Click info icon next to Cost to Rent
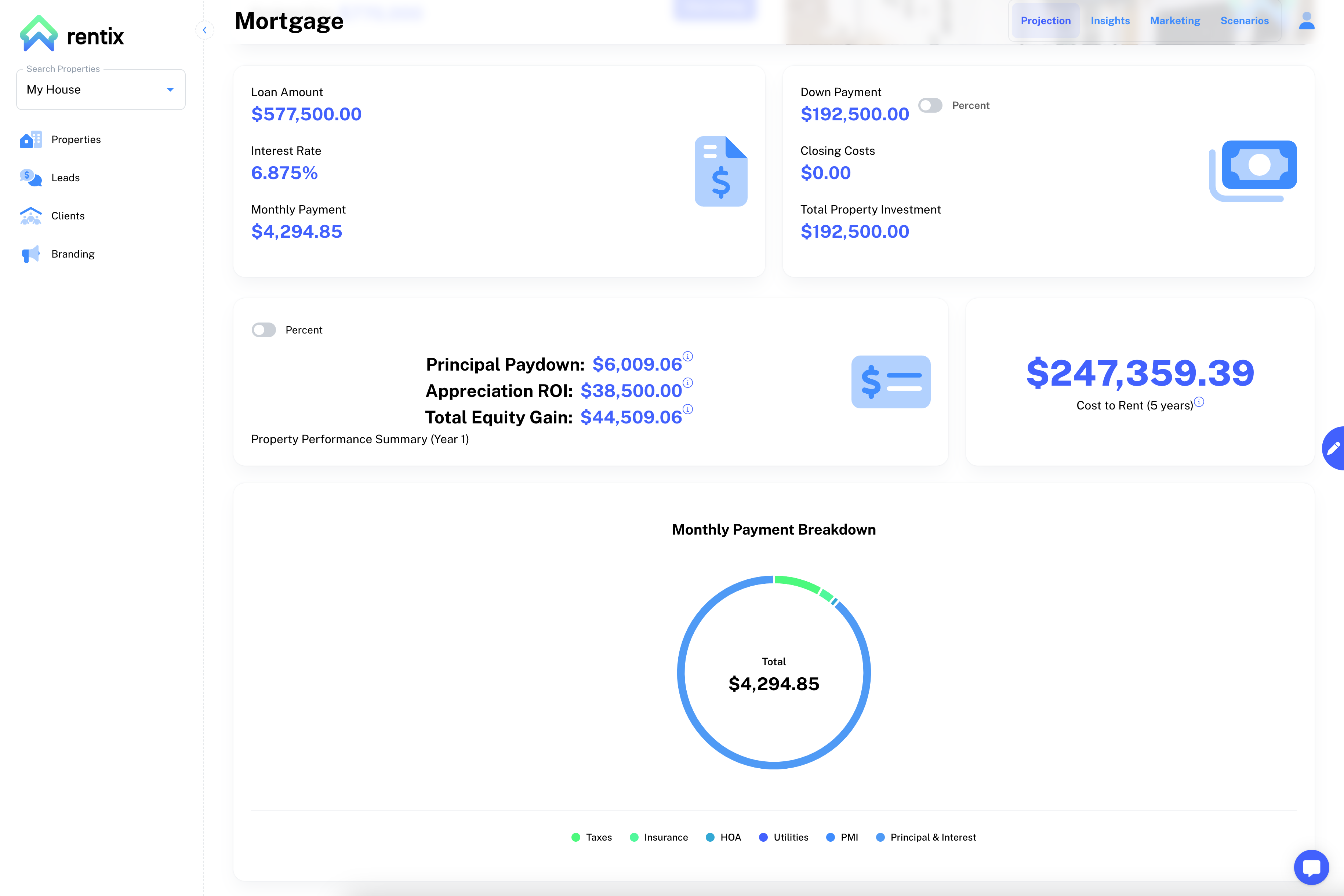This screenshot has width=1344, height=896. tap(1199, 402)
